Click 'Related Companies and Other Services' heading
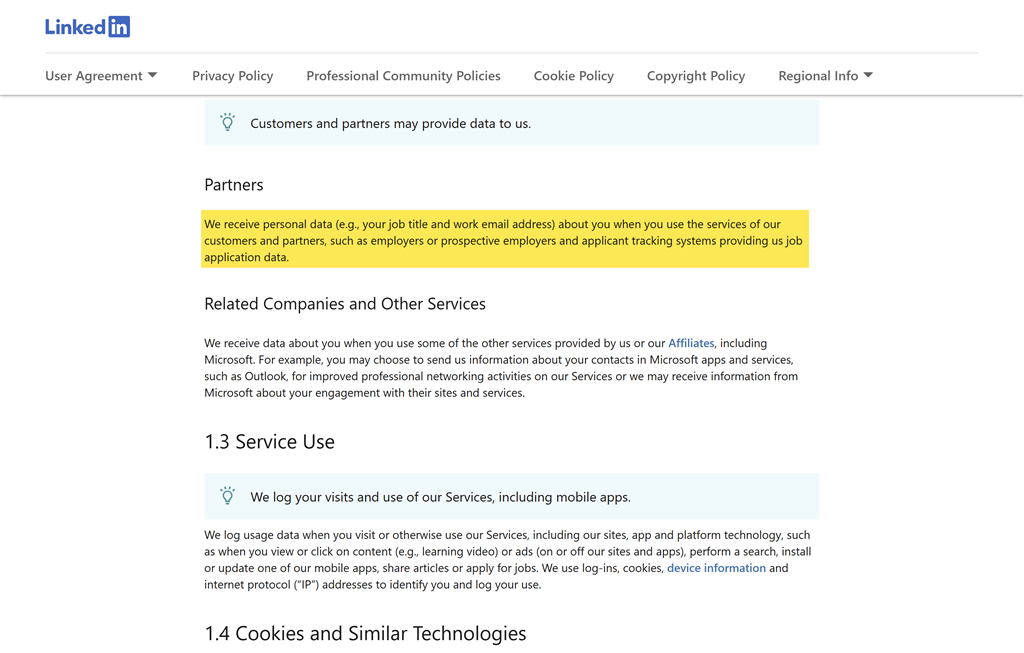 click(x=345, y=304)
